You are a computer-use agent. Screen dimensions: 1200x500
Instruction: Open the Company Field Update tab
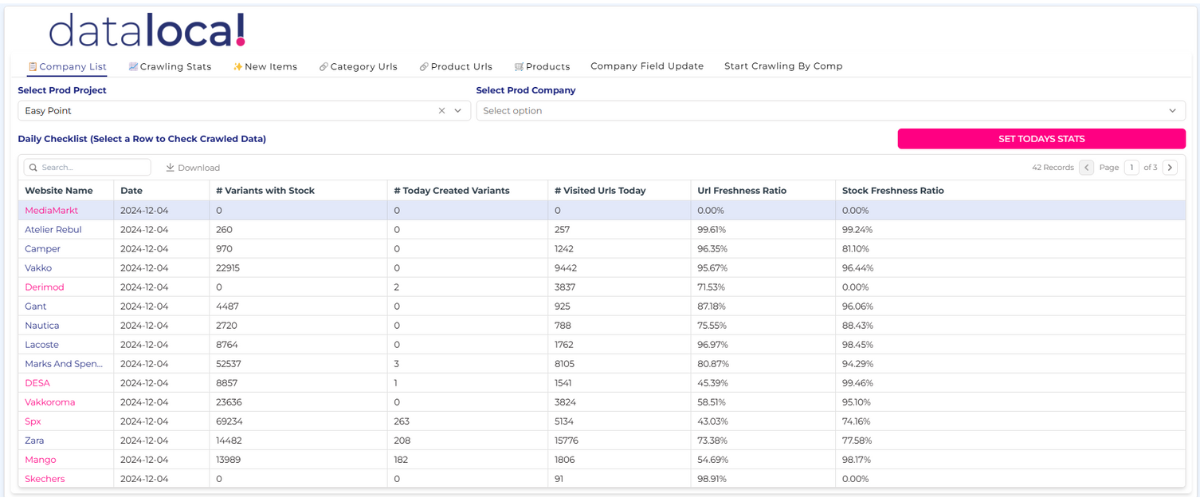(647, 67)
